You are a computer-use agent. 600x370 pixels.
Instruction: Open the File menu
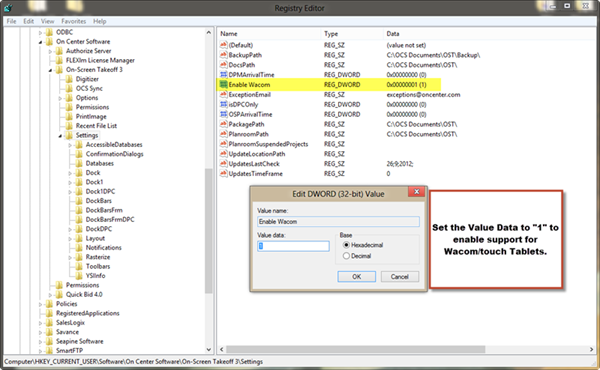point(11,21)
